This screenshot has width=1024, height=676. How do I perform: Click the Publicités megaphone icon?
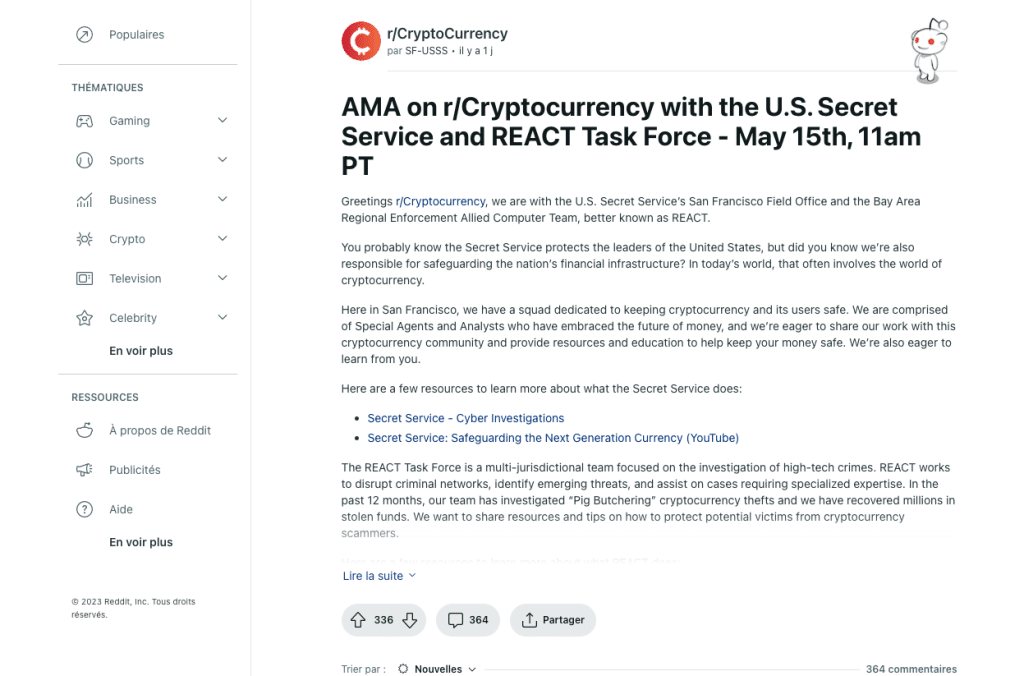coord(84,470)
